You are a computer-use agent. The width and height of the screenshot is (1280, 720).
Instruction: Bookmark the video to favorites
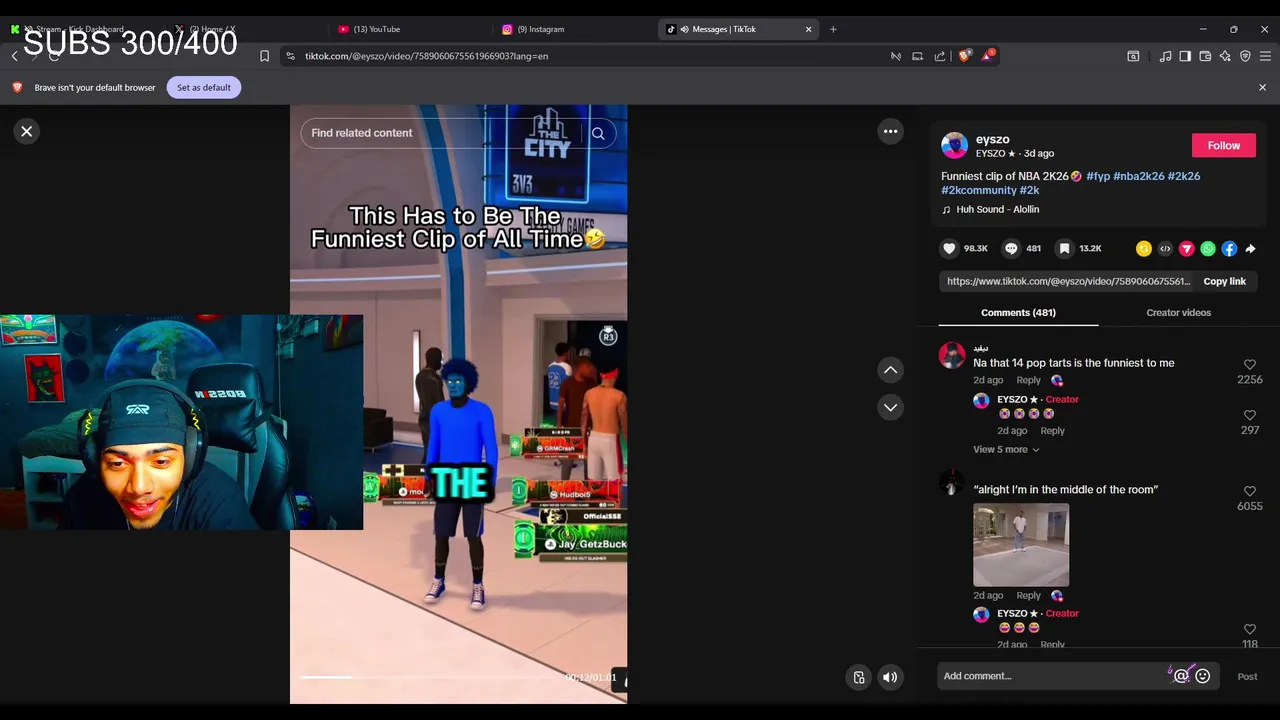tap(1065, 248)
